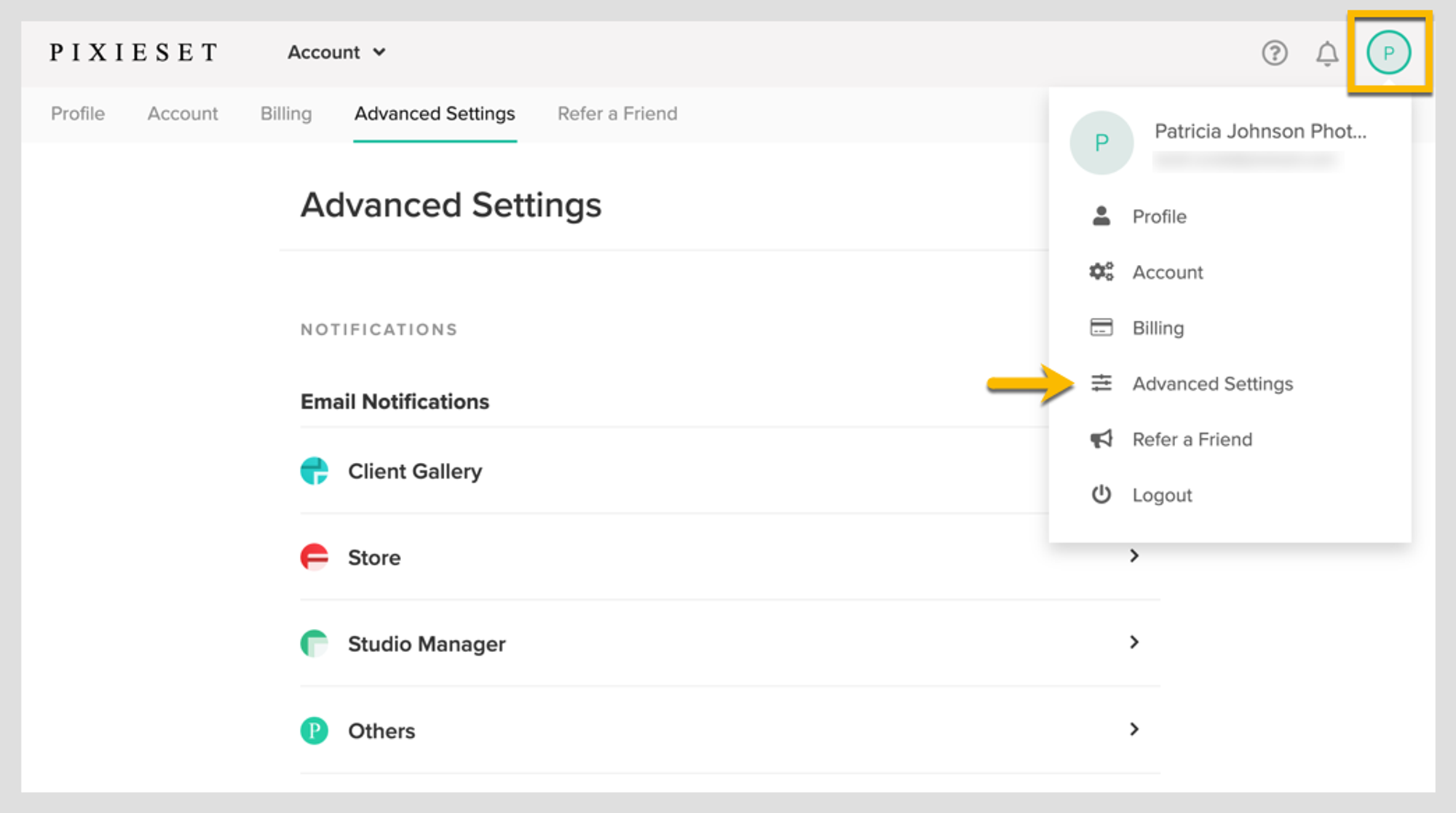Open the notifications bell icon
Image resolution: width=1456 pixels, height=813 pixels.
(x=1326, y=53)
